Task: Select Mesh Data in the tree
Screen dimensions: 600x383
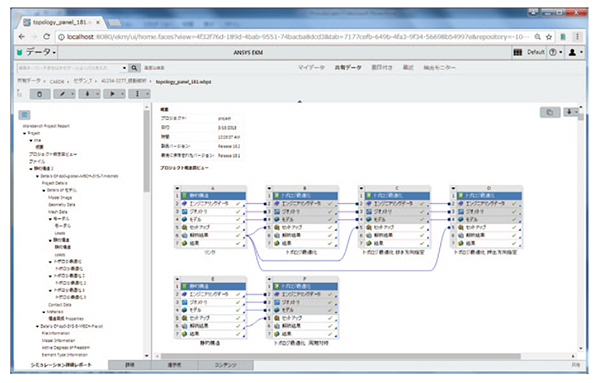Action: pyautogui.click(x=58, y=212)
